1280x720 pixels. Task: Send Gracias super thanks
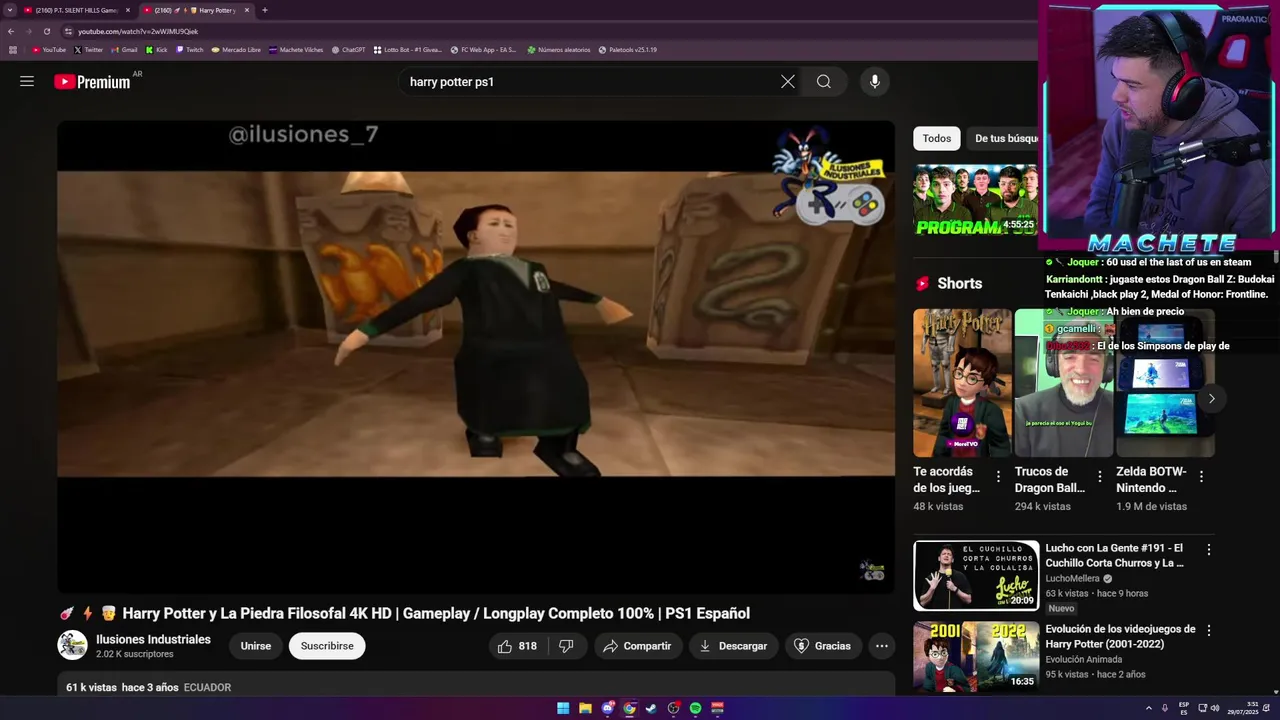[822, 646]
